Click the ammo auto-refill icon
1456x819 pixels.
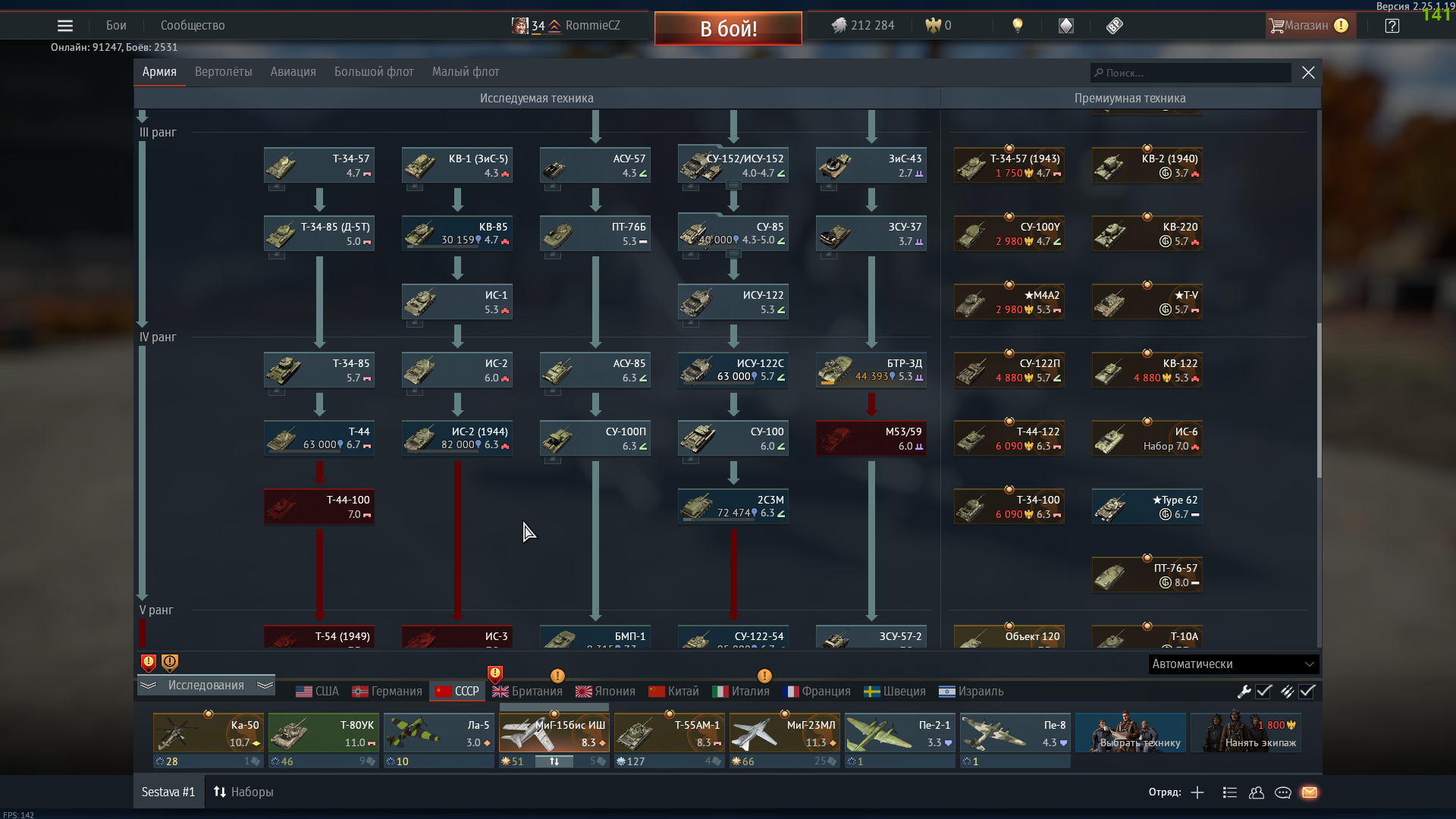pos(1287,692)
